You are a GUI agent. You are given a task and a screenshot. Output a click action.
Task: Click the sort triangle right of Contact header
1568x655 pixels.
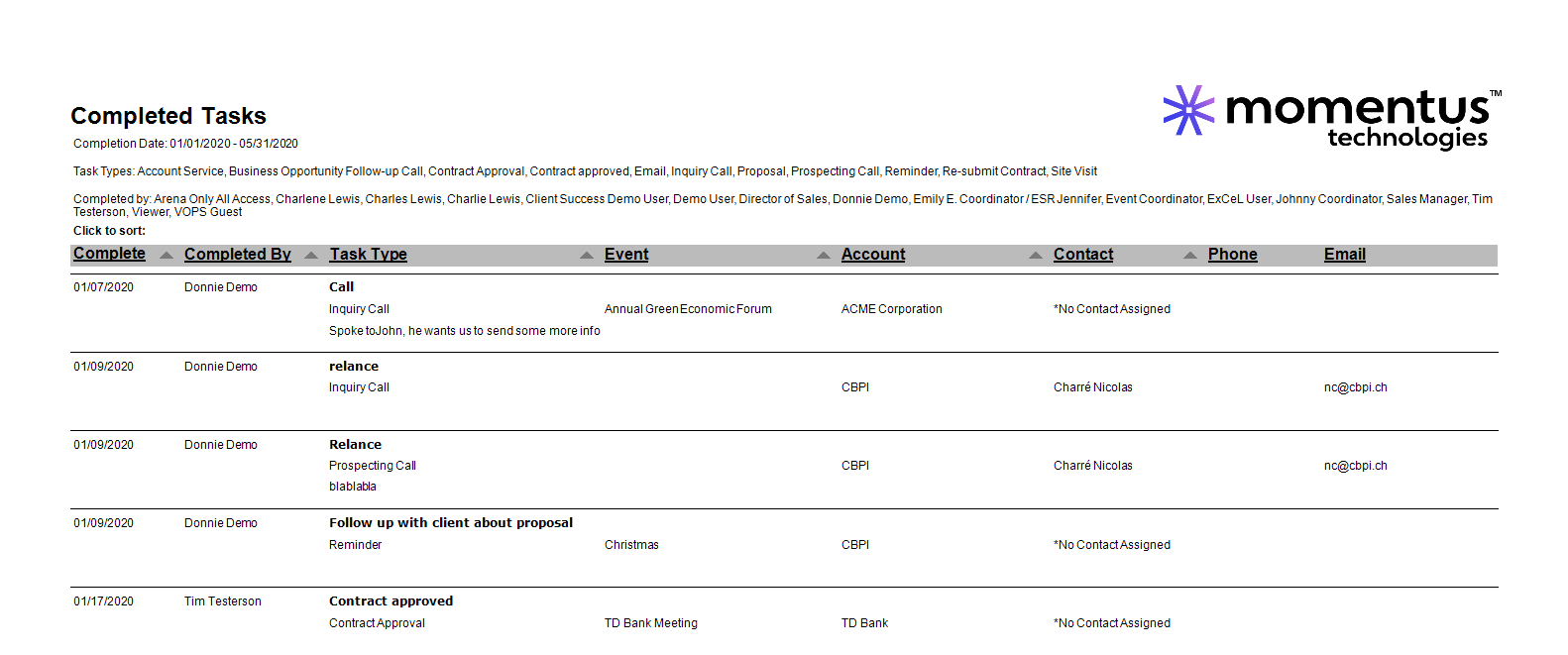tap(1190, 256)
